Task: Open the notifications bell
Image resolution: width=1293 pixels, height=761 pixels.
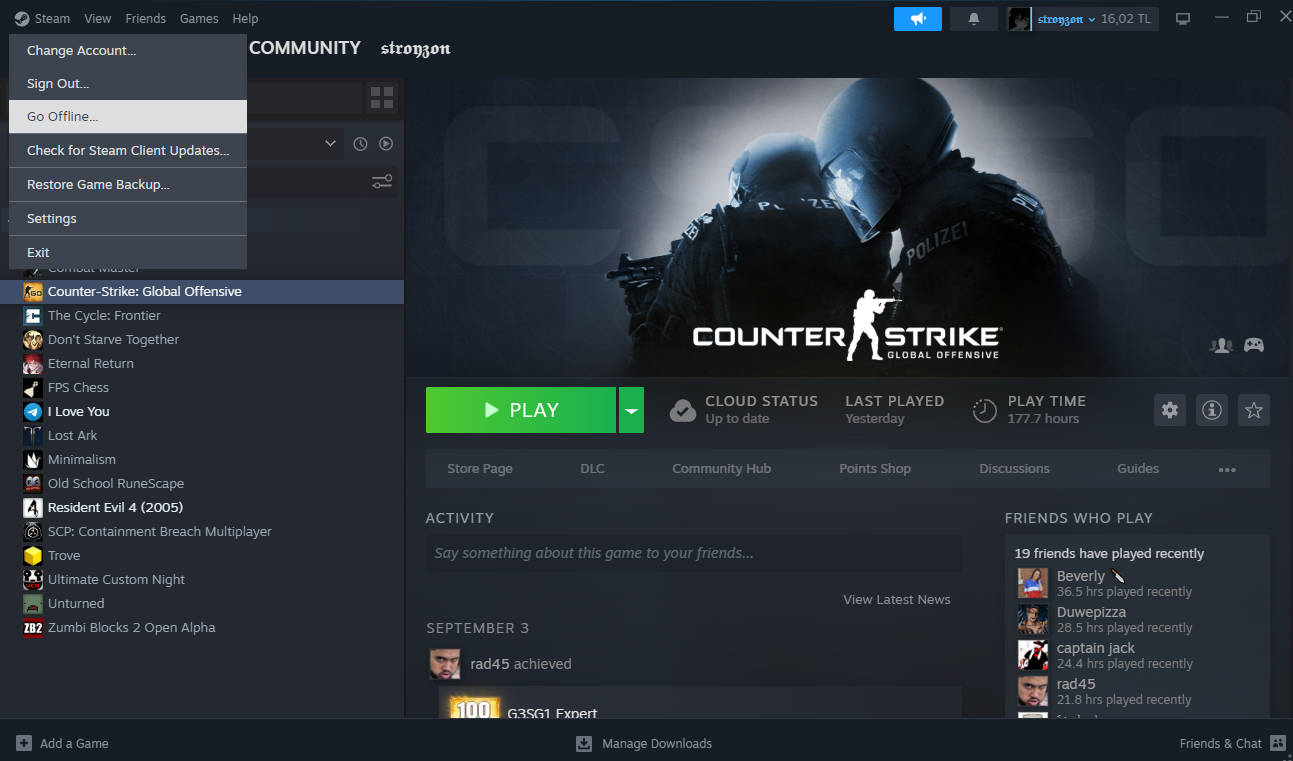Action: coord(974,19)
